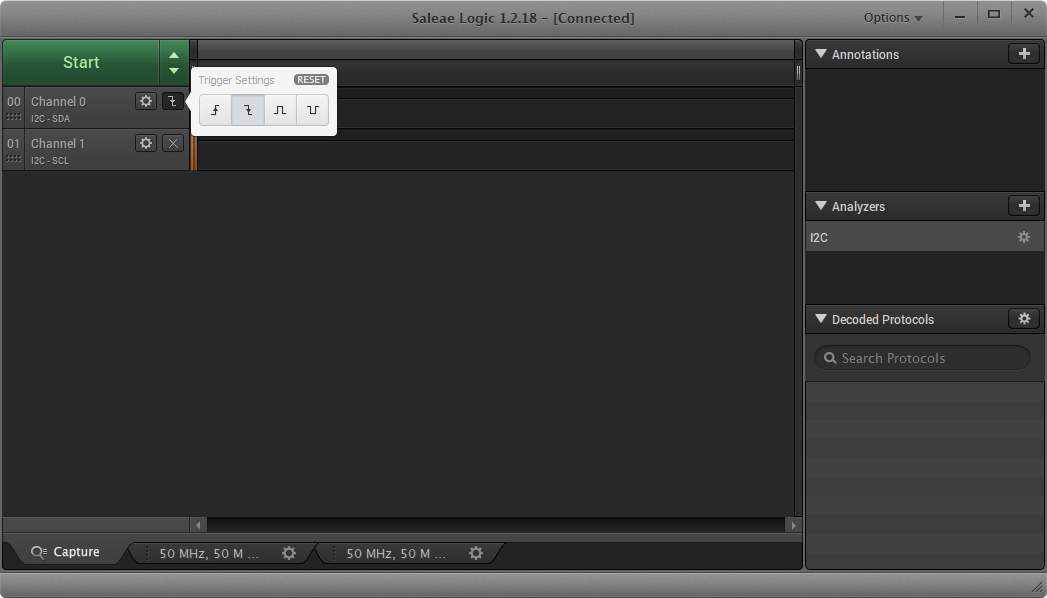Collapse the Annotations panel
This screenshot has height=598, width=1047.
coord(821,54)
